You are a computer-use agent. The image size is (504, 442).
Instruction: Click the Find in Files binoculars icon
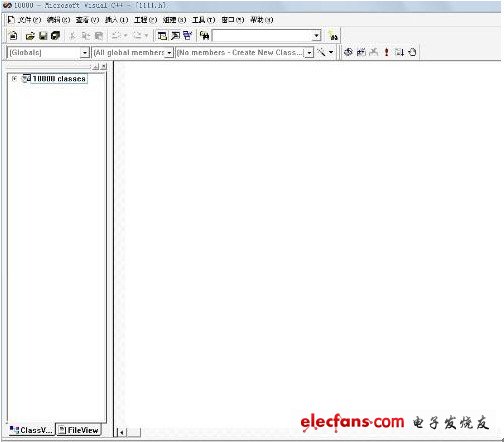tap(205, 35)
